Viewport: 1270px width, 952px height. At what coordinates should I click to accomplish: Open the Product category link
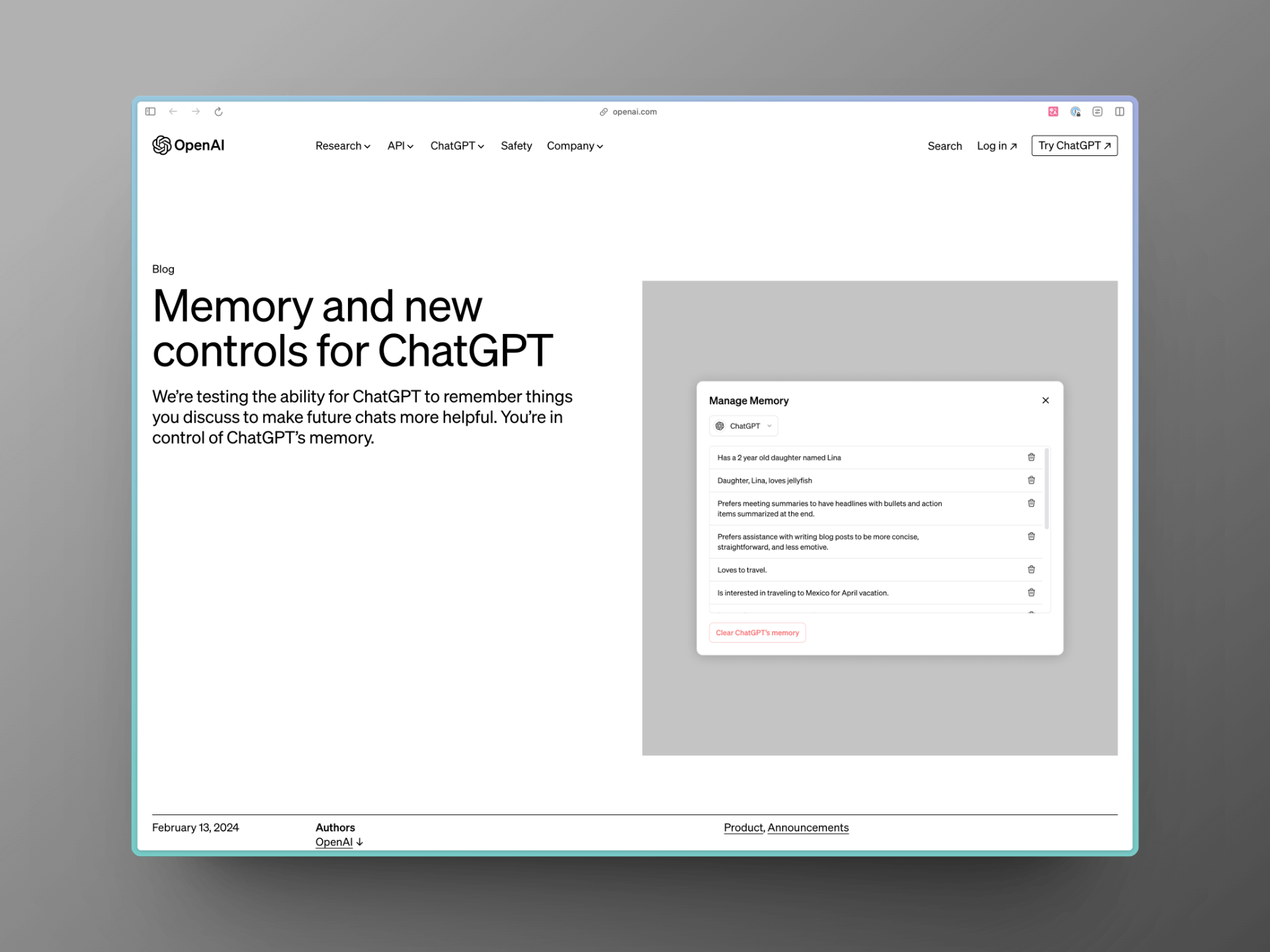pos(743,828)
